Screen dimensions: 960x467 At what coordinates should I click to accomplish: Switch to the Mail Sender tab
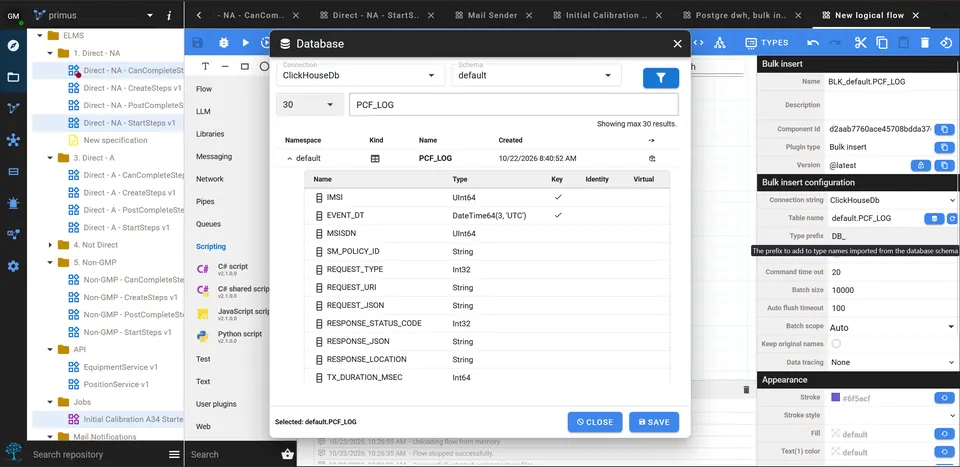coord(492,15)
